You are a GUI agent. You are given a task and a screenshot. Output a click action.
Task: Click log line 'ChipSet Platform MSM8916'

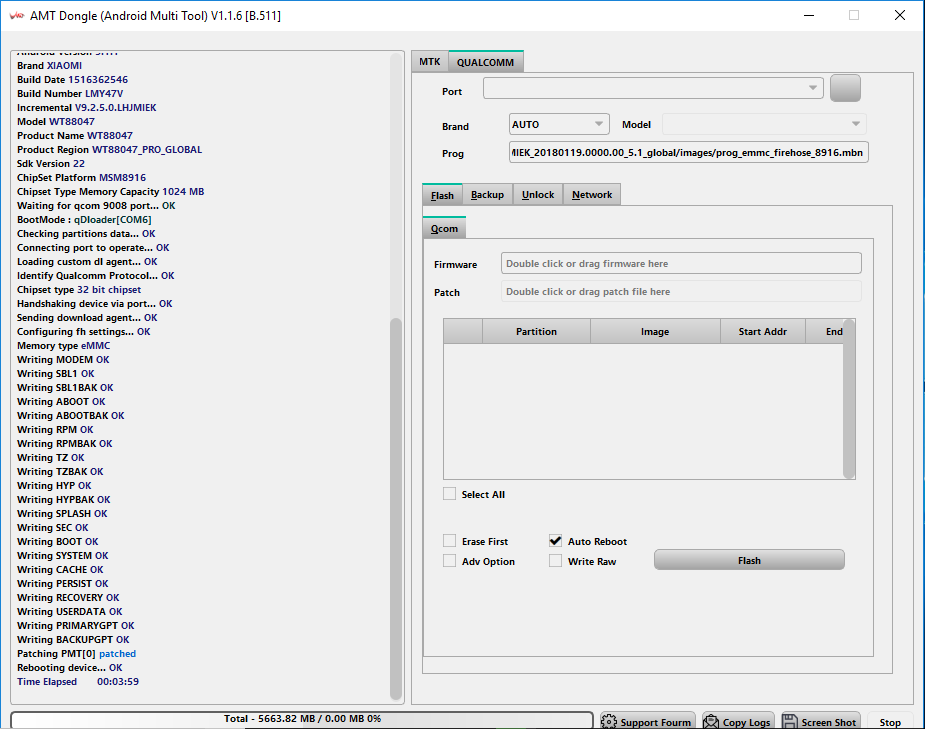(x=81, y=178)
